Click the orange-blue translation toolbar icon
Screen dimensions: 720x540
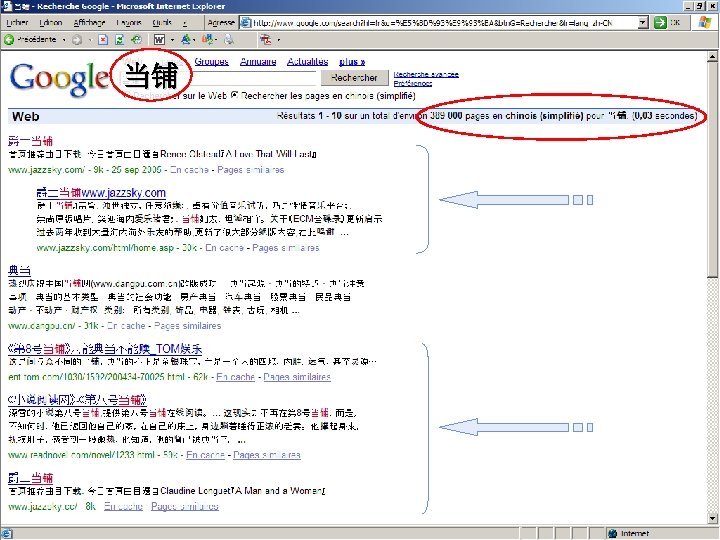pyautogui.click(x=208, y=40)
